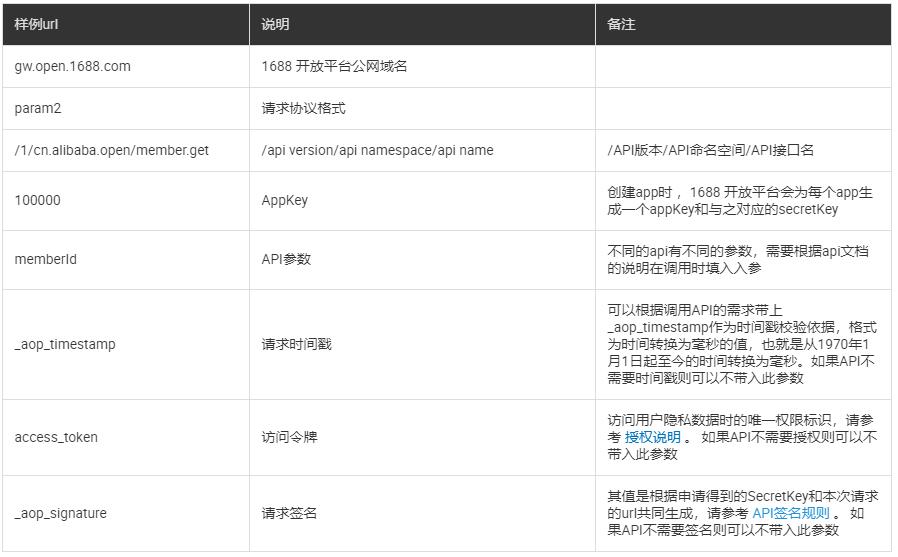Select the 请求时间戳 cell
Image resolution: width=898 pixels, height=557 pixels.
tap(423, 345)
